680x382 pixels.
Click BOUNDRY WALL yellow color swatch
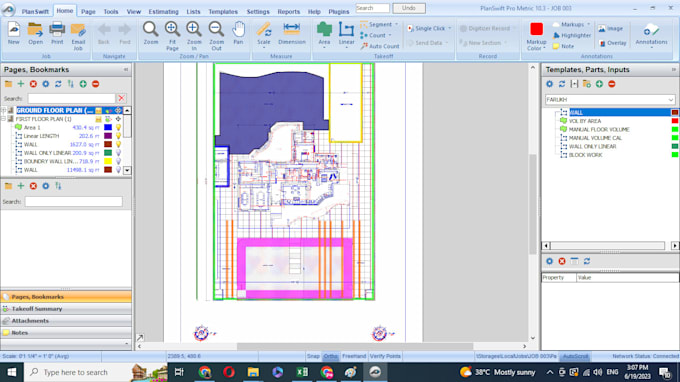click(x=108, y=161)
